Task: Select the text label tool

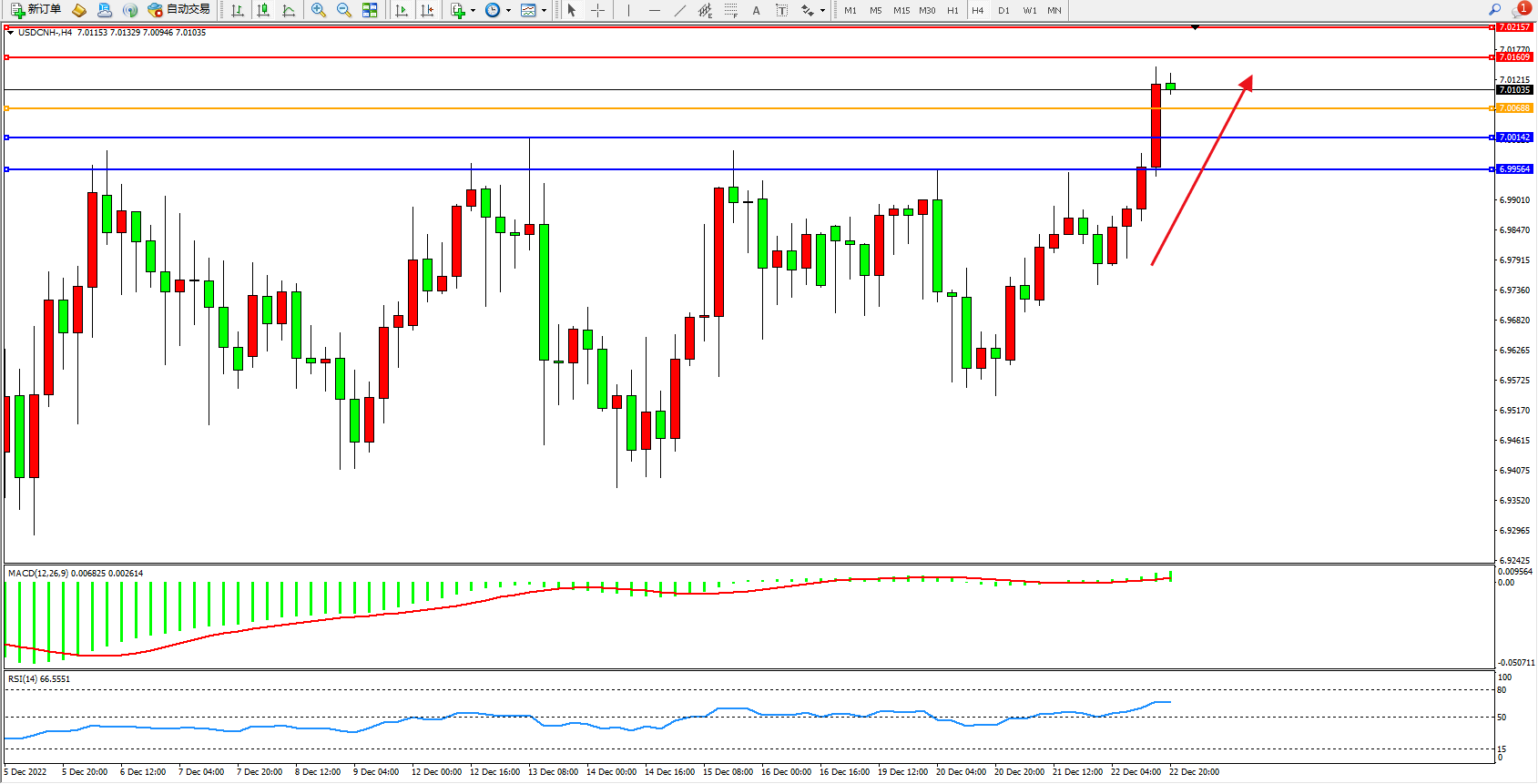Action: [x=781, y=10]
